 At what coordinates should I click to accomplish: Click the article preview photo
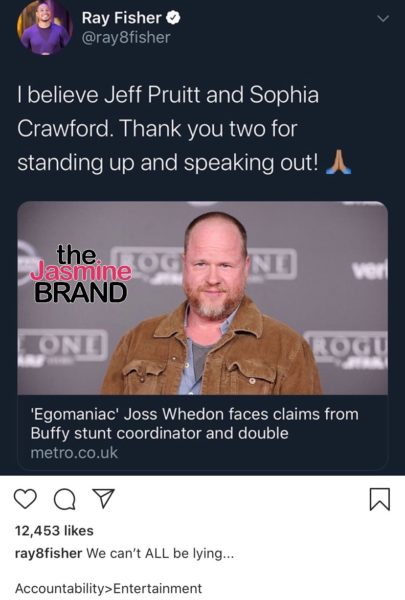[202, 298]
